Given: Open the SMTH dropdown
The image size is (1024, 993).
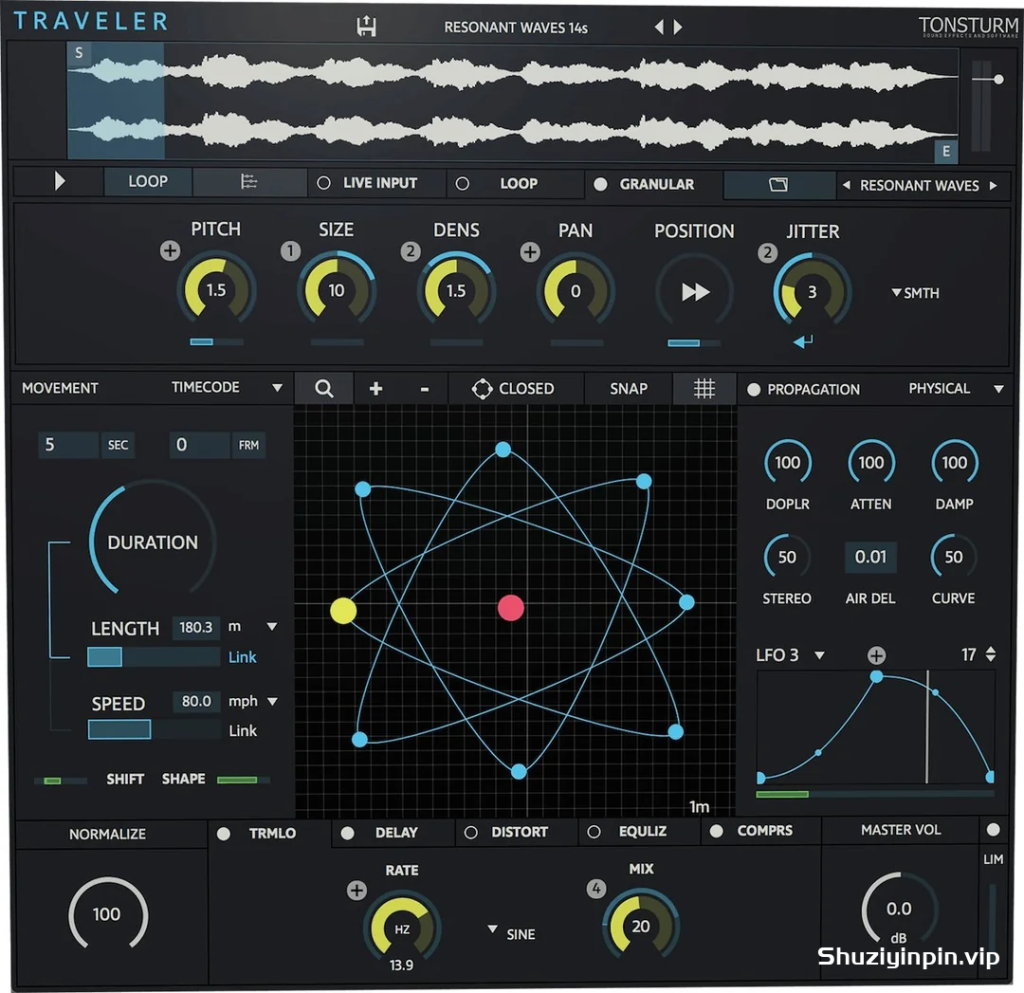Looking at the screenshot, I should point(915,293).
